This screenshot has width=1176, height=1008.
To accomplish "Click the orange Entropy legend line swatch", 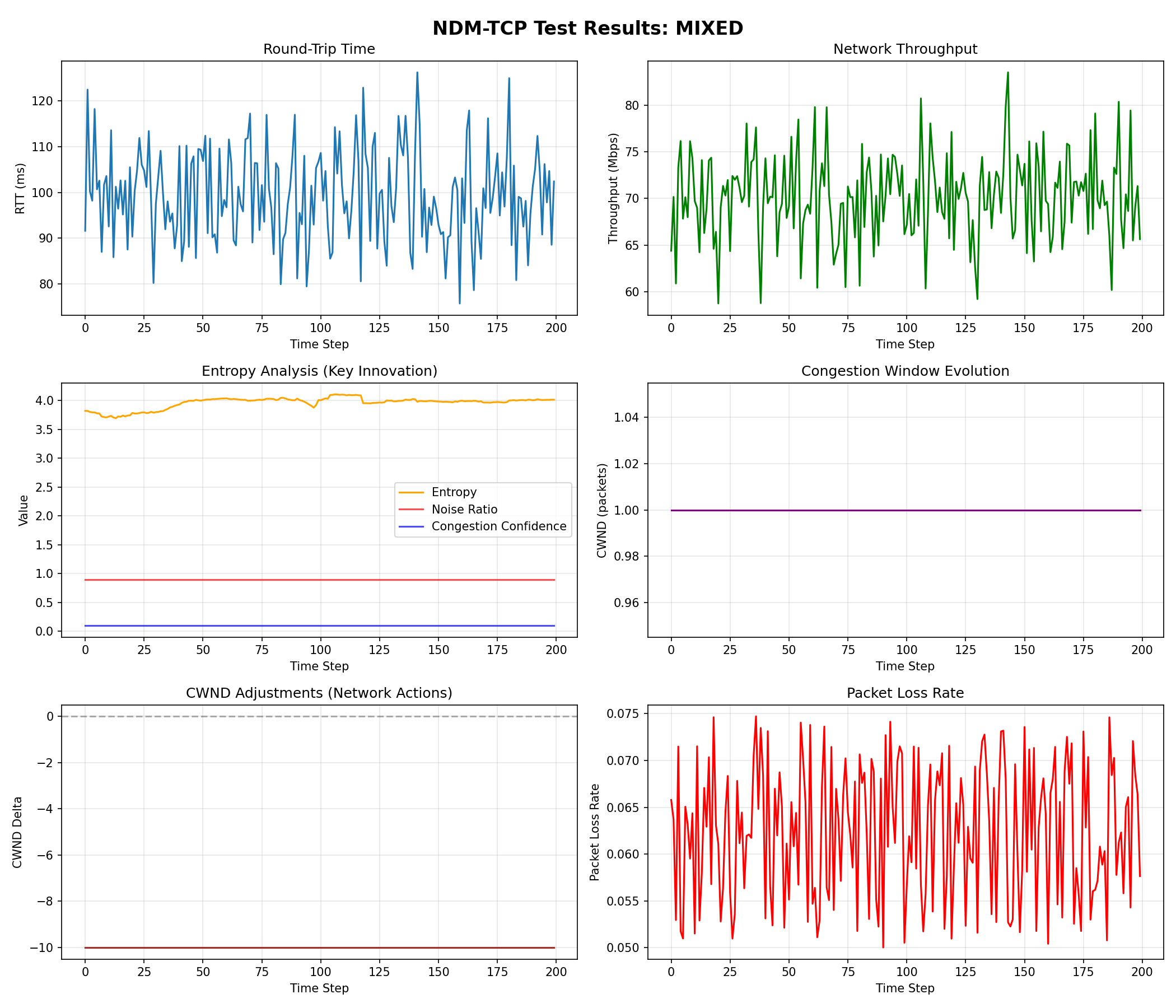I will coord(411,492).
